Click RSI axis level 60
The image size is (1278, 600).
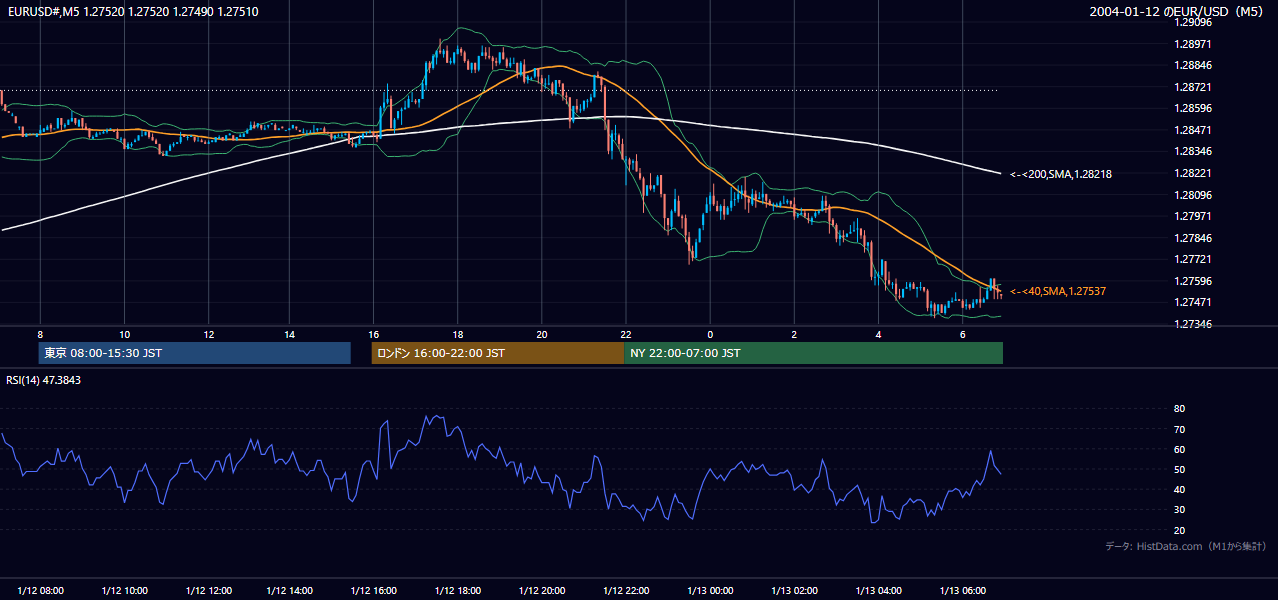(1179, 449)
